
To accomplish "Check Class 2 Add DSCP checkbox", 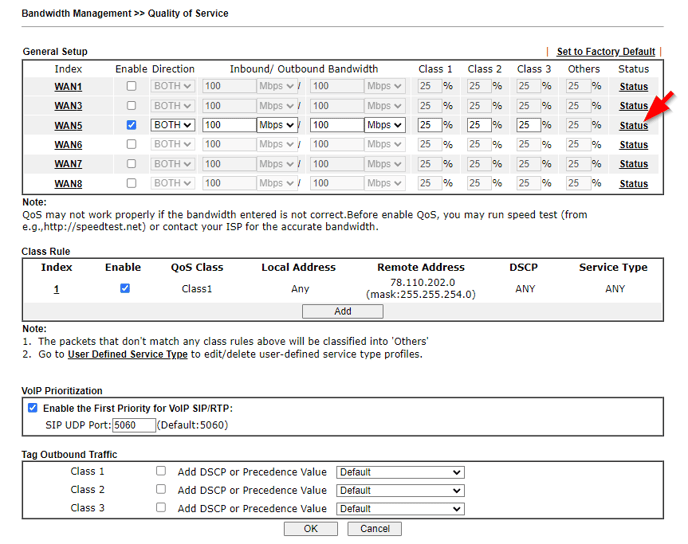I will (161, 489).
